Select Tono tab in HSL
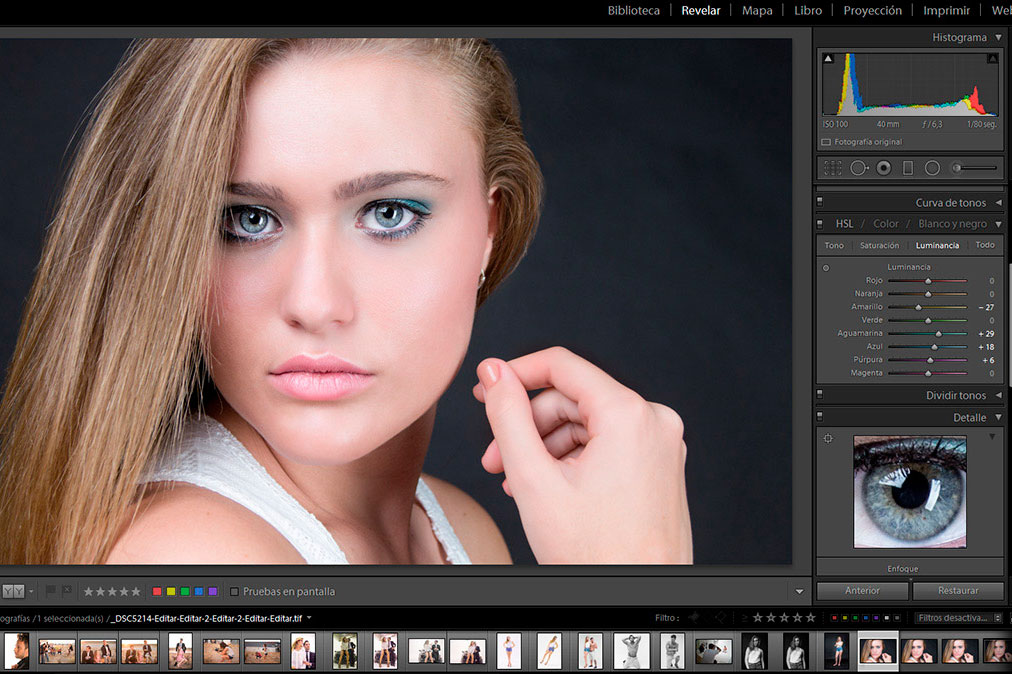The width and height of the screenshot is (1012, 674). coord(834,245)
